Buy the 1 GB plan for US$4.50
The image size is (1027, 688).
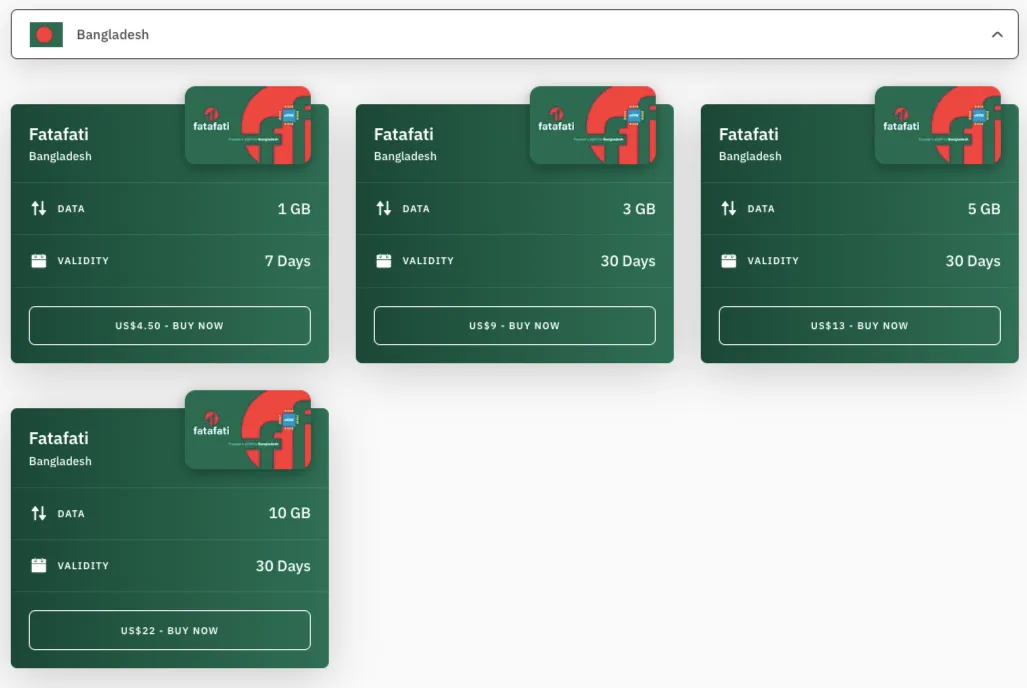[x=170, y=326]
